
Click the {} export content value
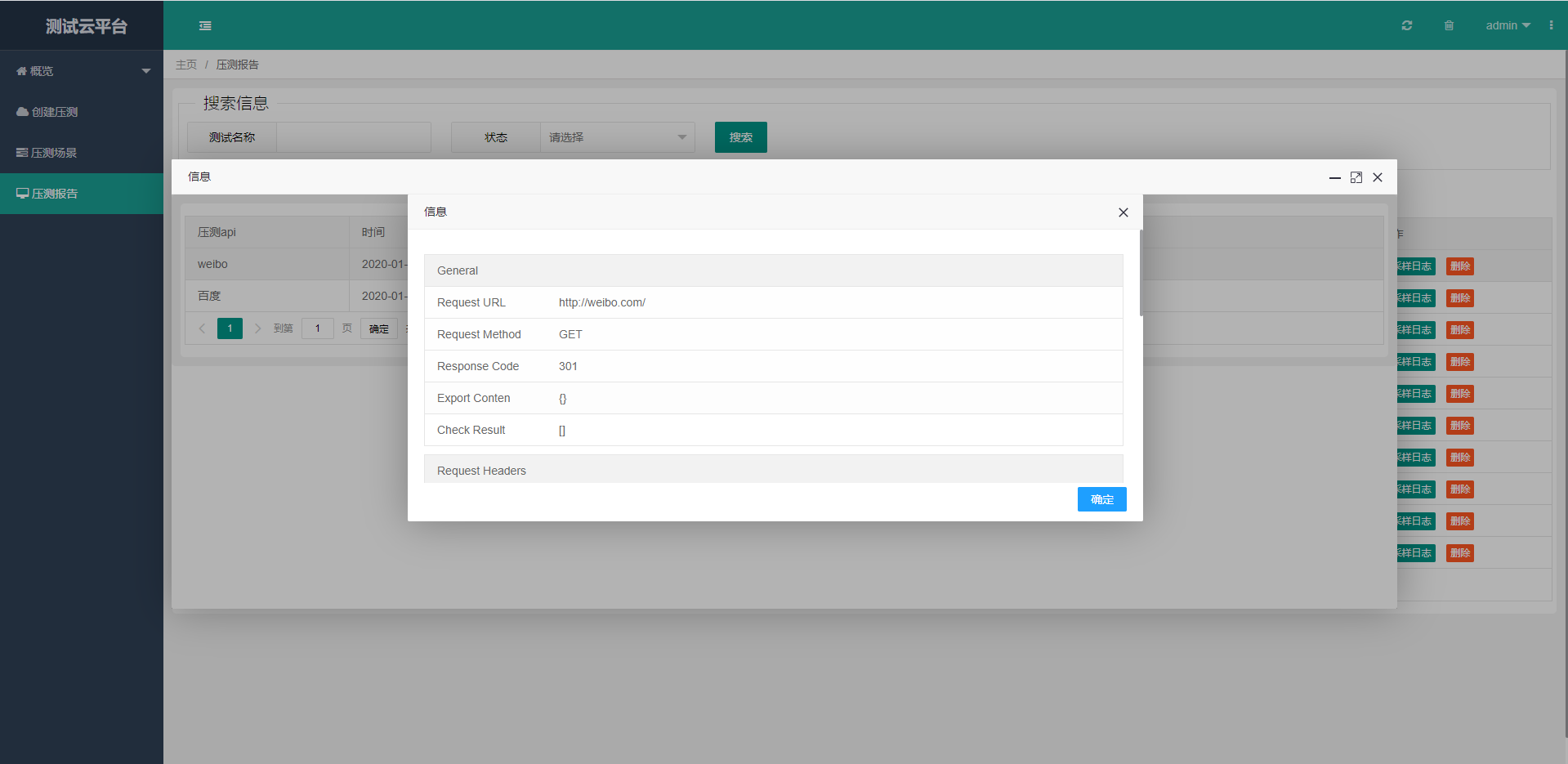(x=563, y=398)
